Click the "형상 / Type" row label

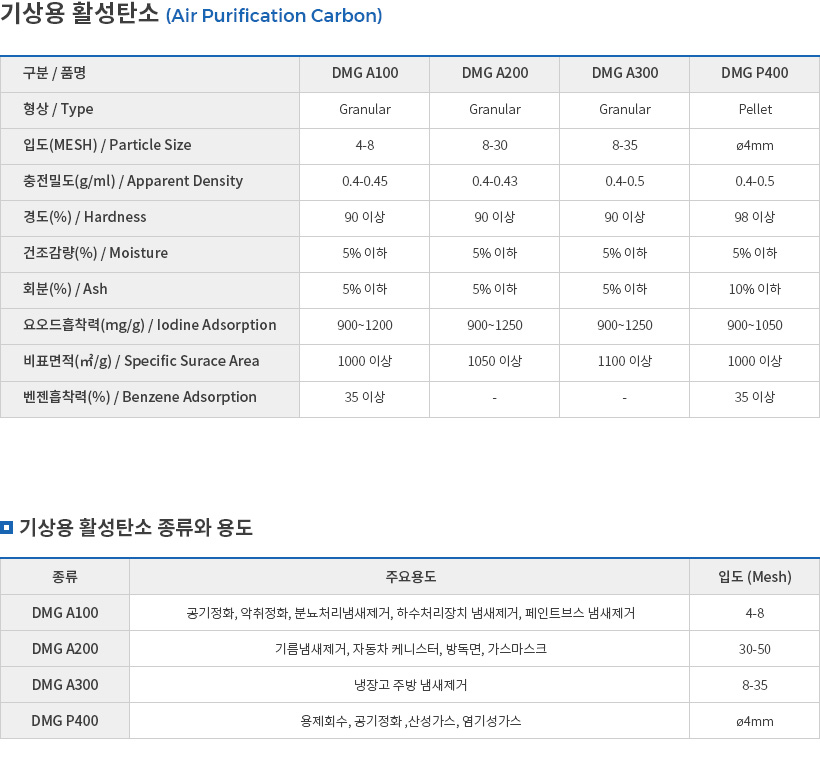[59, 109]
